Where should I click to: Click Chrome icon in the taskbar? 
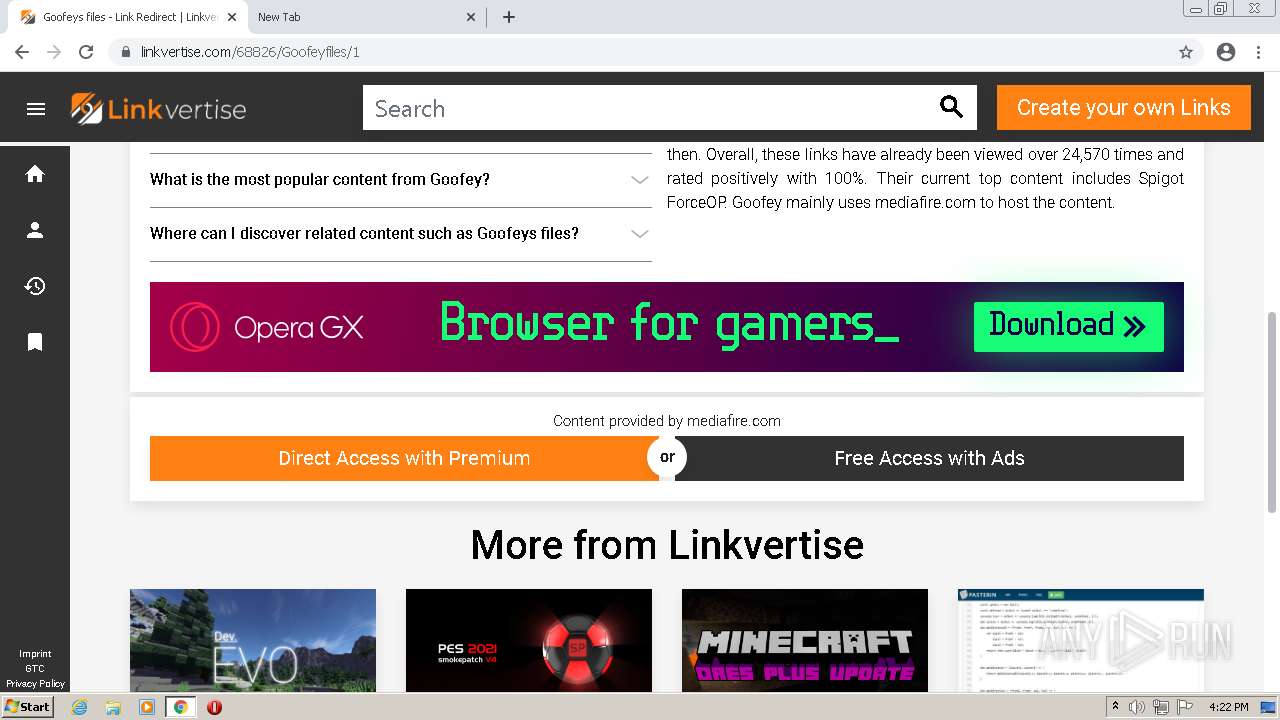181,707
